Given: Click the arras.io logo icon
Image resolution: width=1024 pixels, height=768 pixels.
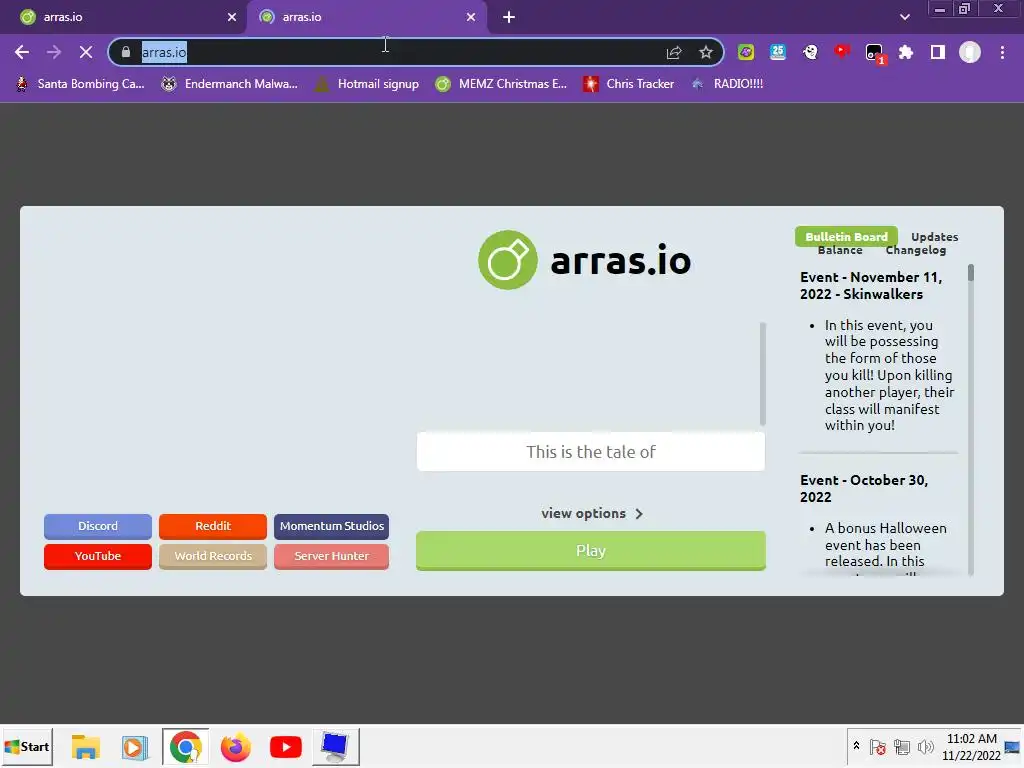Looking at the screenshot, I should click(x=507, y=260).
